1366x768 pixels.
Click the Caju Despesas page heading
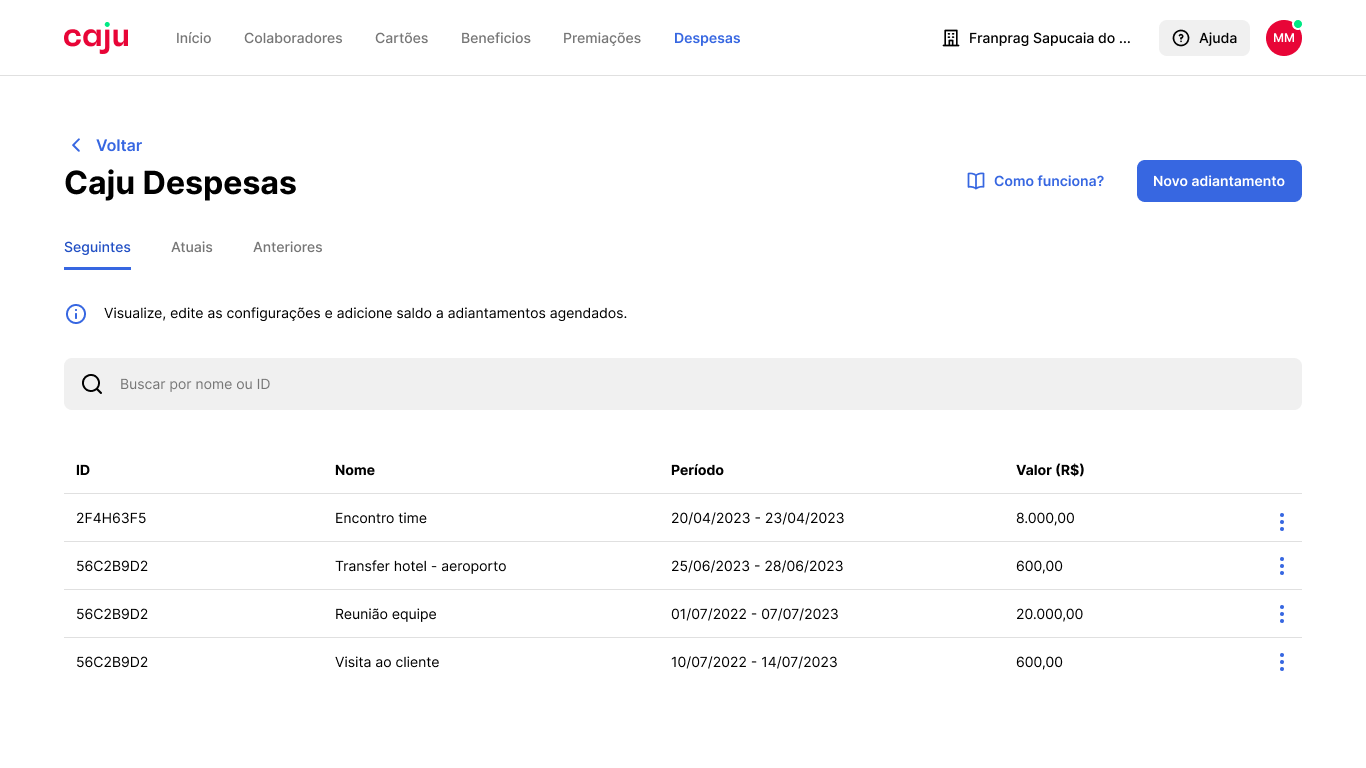pos(180,183)
